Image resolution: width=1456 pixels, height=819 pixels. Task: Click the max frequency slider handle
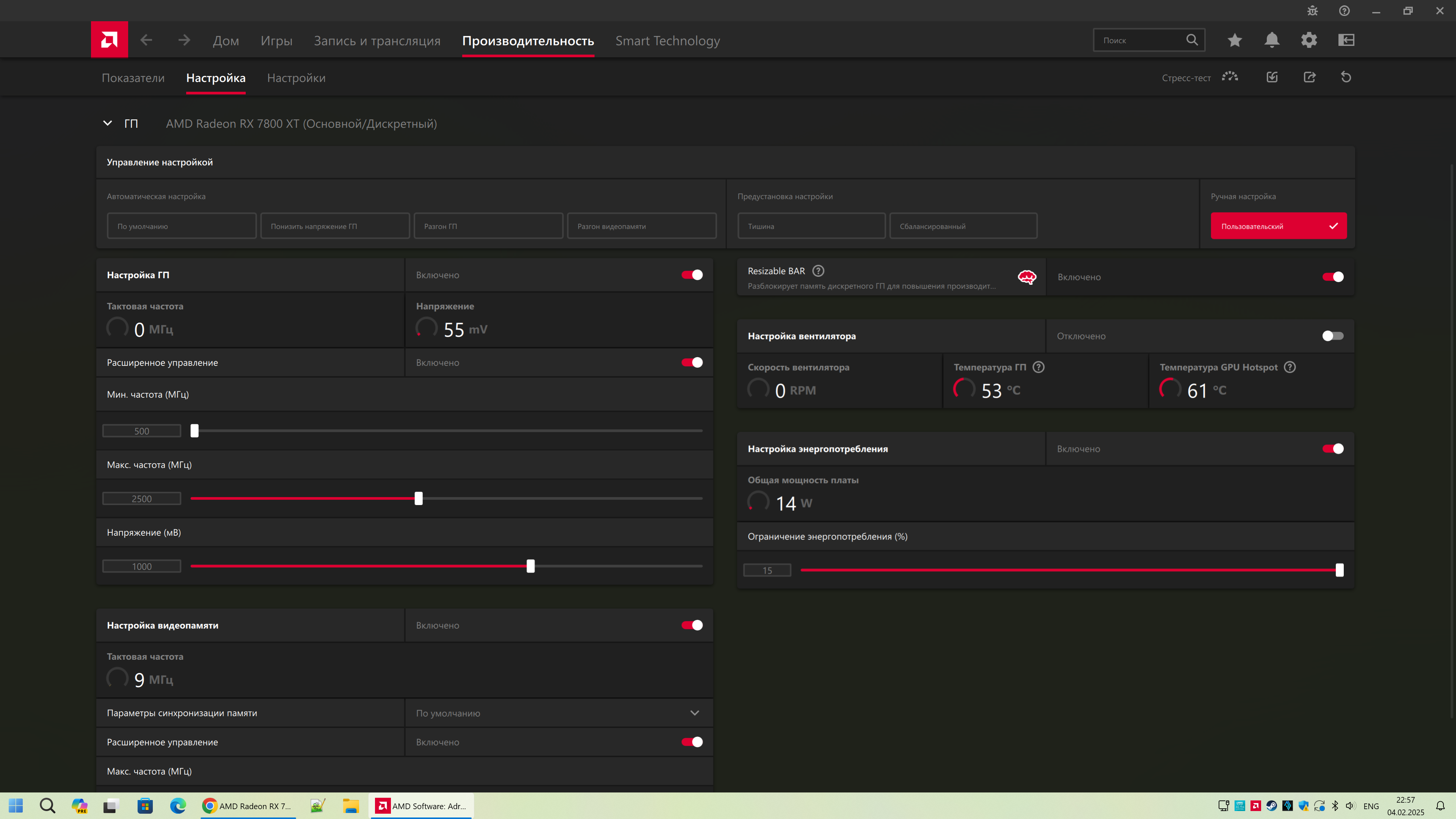pos(418,499)
